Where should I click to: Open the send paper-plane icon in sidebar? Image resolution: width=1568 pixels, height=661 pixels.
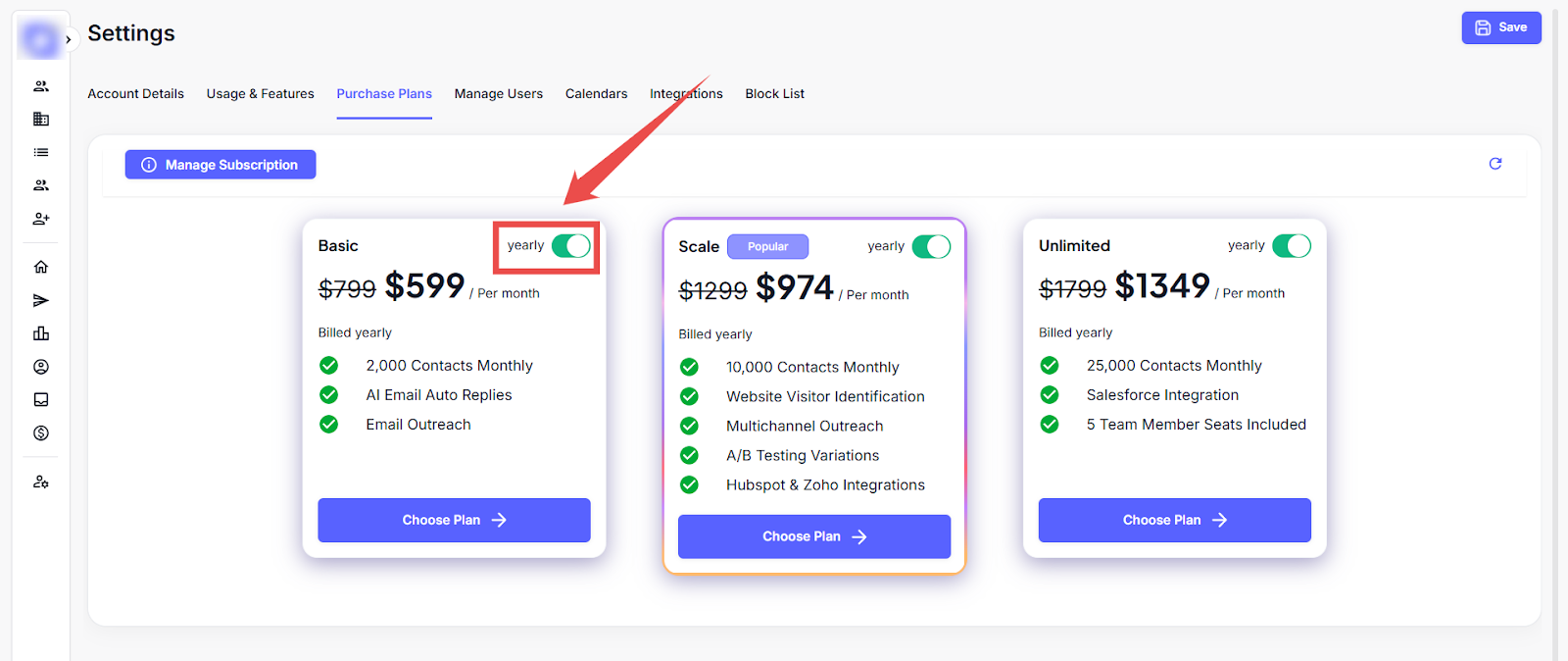pyautogui.click(x=41, y=300)
